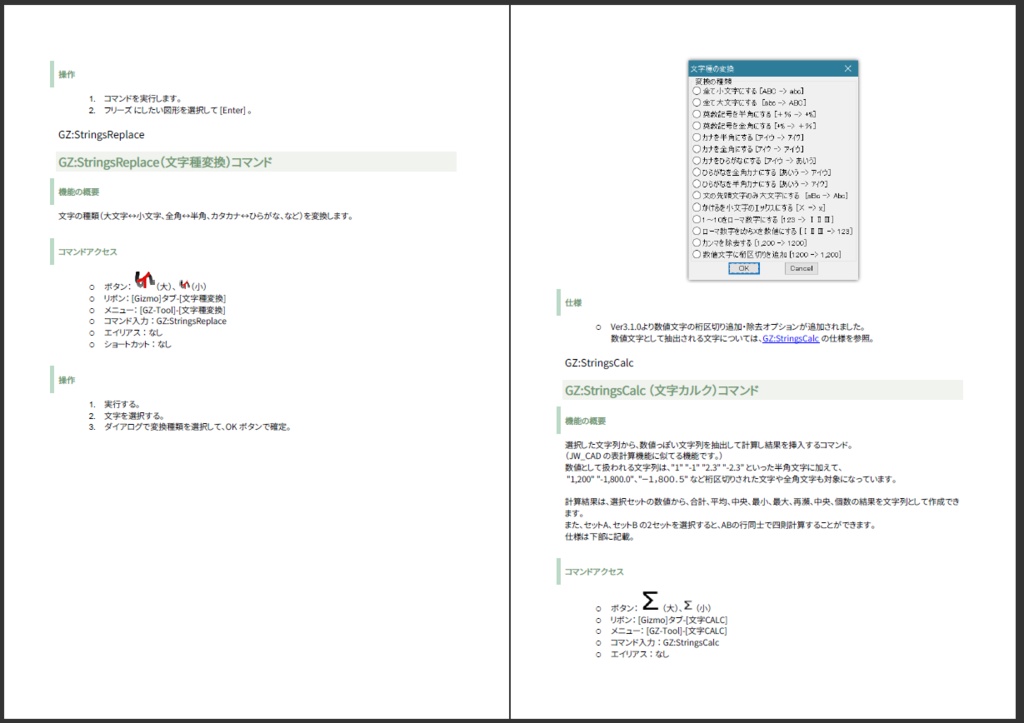Select the small Σ StringsCalc icon
The height and width of the screenshot is (723, 1024).
[688, 604]
